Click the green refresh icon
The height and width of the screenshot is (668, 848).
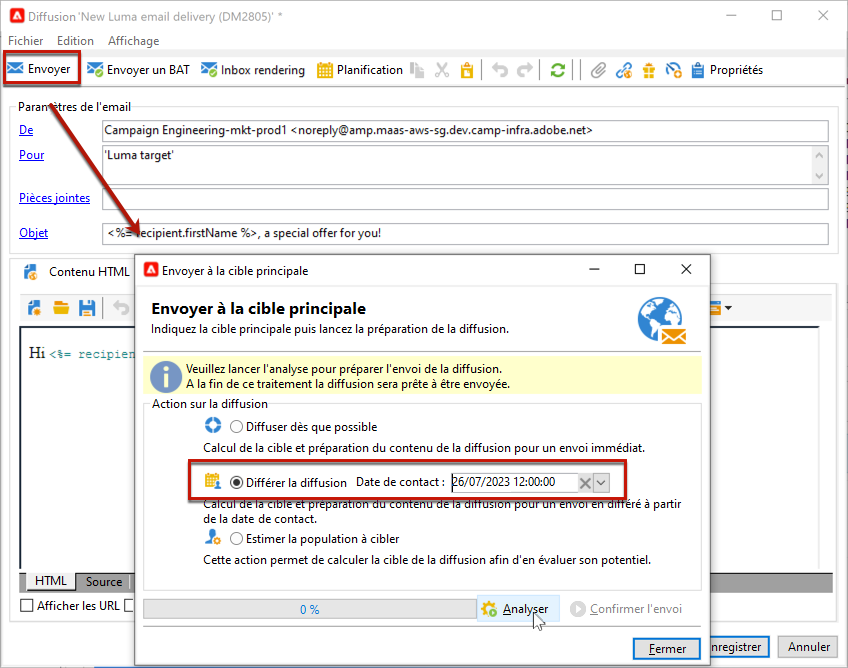(558, 70)
